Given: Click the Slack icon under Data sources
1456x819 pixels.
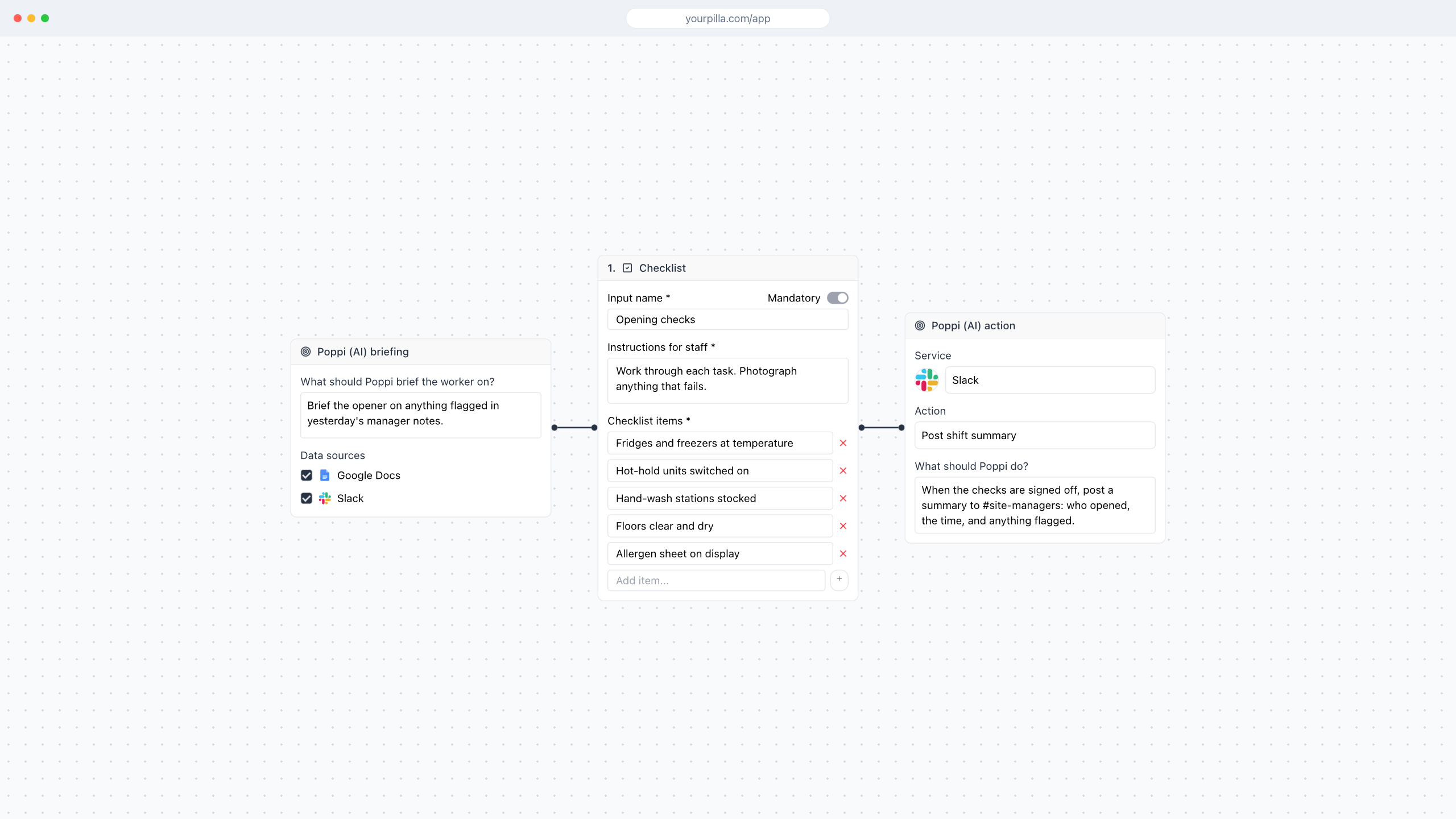Looking at the screenshot, I should click(325, 498).
